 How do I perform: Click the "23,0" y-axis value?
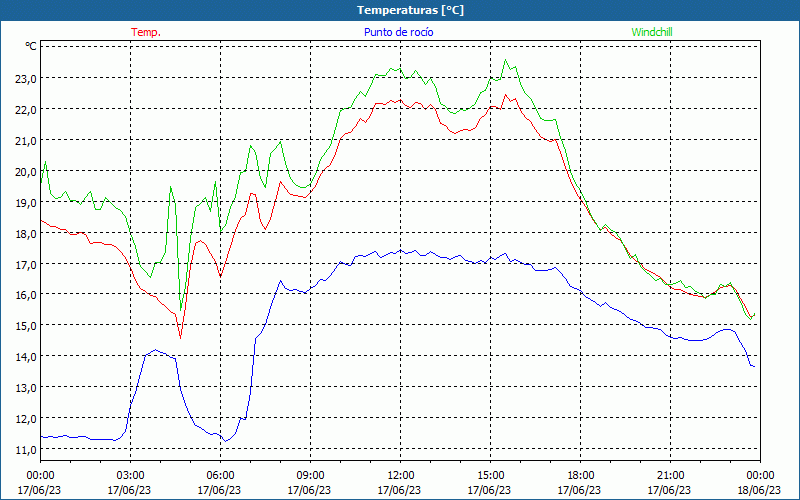pos(27,79)
